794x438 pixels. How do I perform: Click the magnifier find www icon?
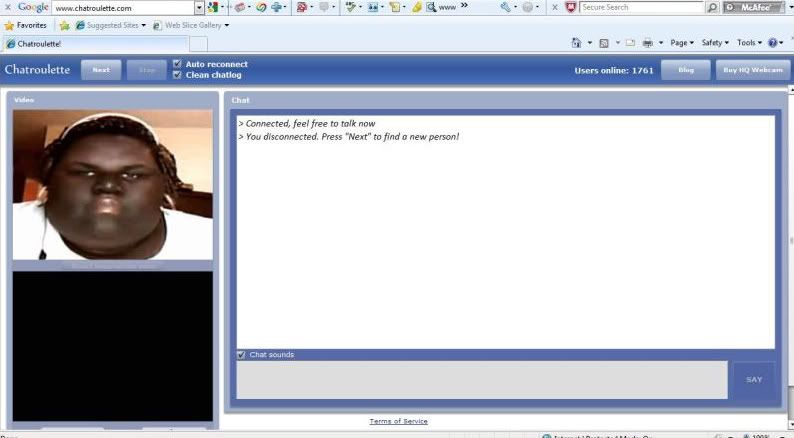(x=442, y=7)
